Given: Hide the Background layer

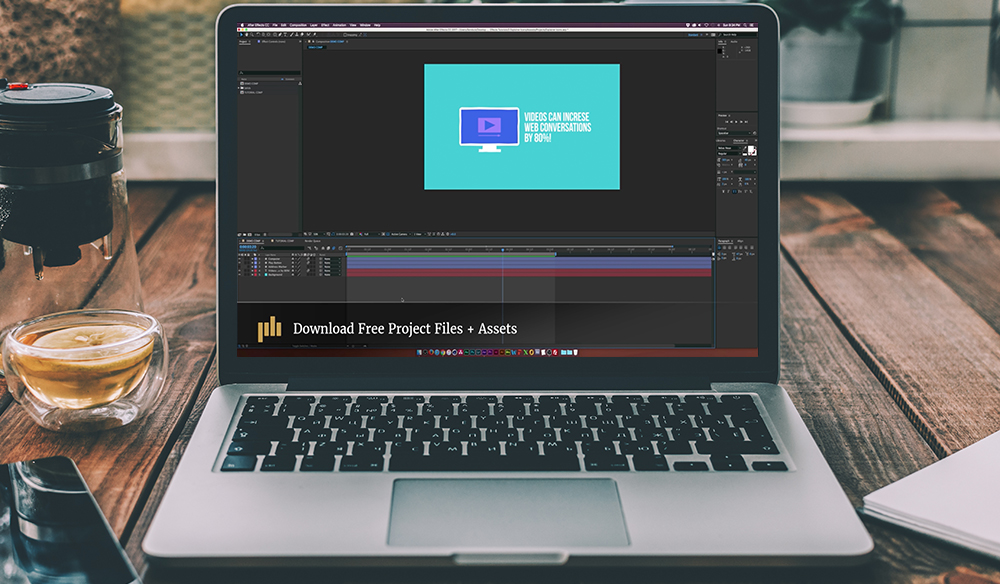Looking at the screenshot, I should (240, 275).
